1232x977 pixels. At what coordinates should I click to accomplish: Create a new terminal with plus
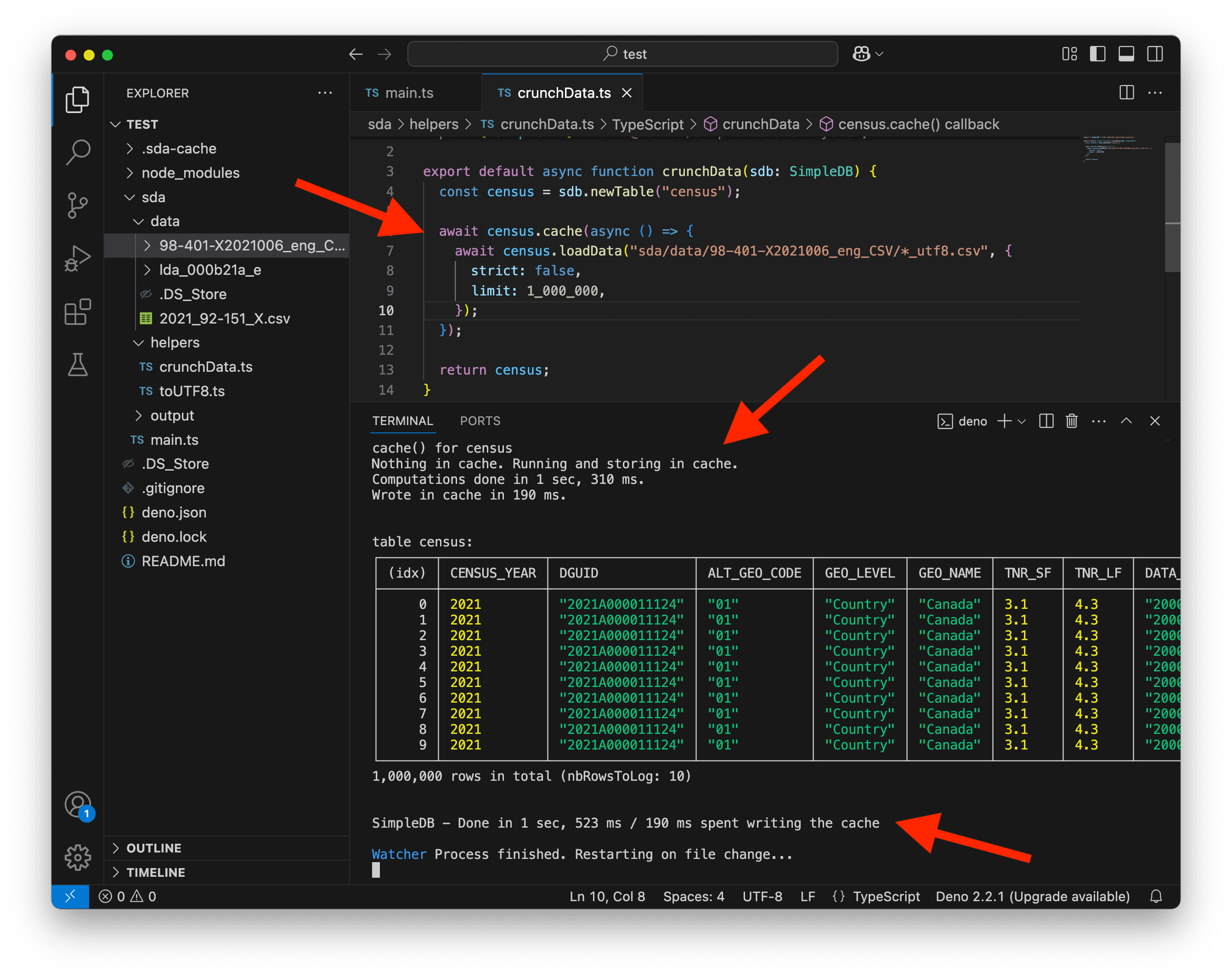pos(1004,421)
